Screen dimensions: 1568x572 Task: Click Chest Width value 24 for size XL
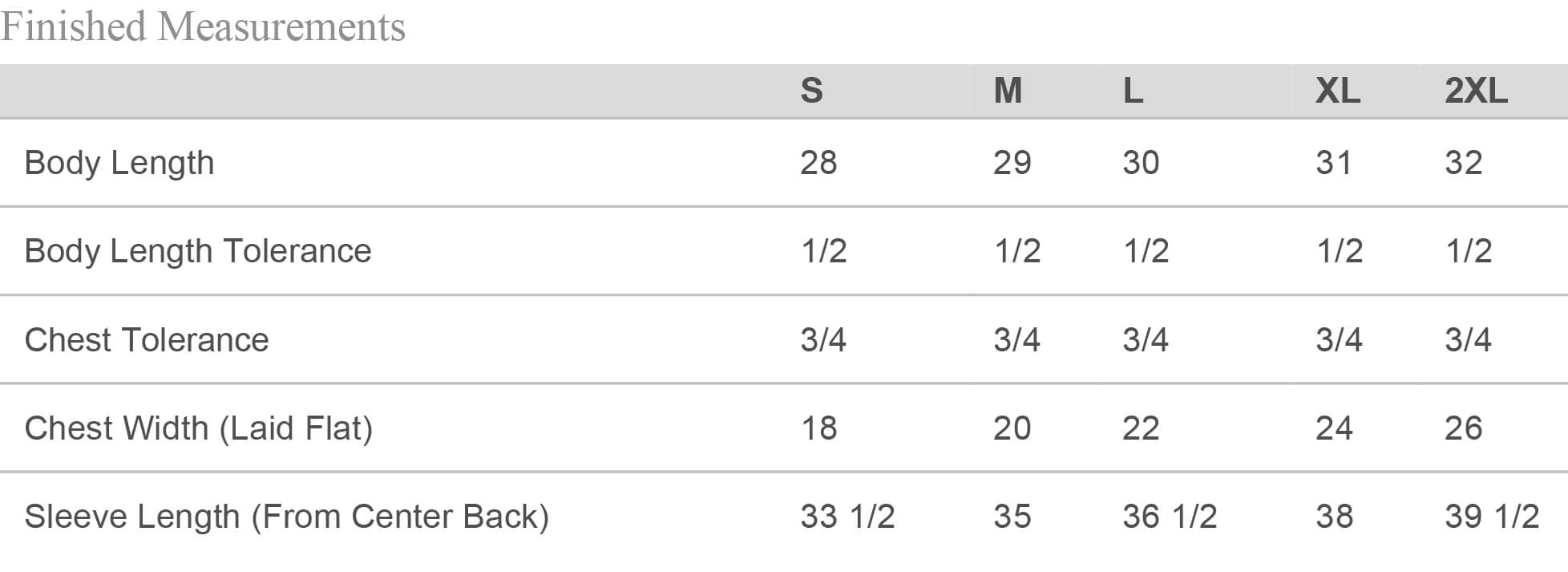[x=1334, y=428]
